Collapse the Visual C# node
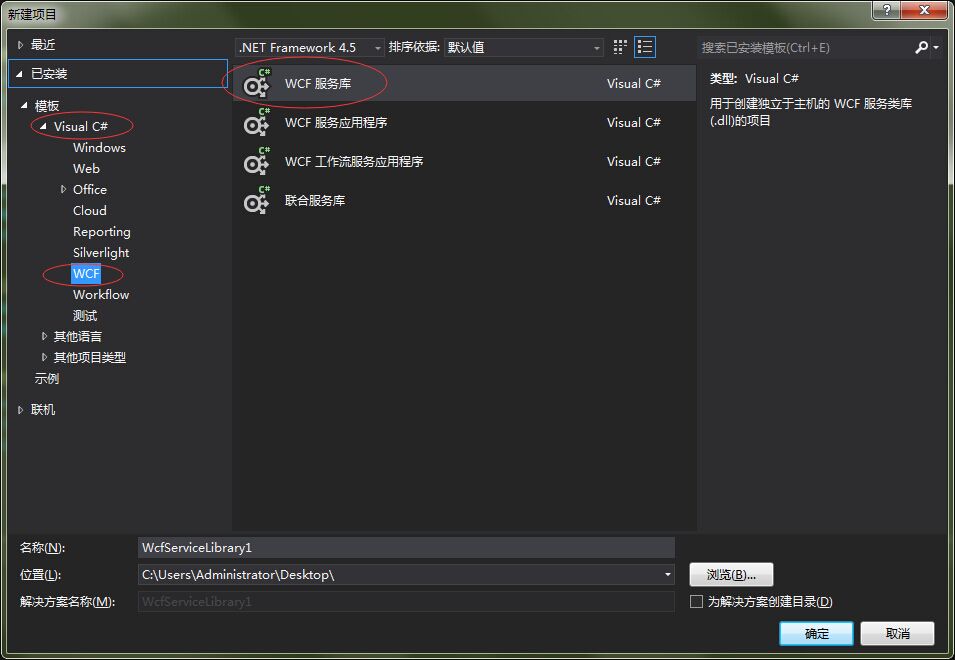The height and width of the screenshot is (660, 955). pos(43,126)
